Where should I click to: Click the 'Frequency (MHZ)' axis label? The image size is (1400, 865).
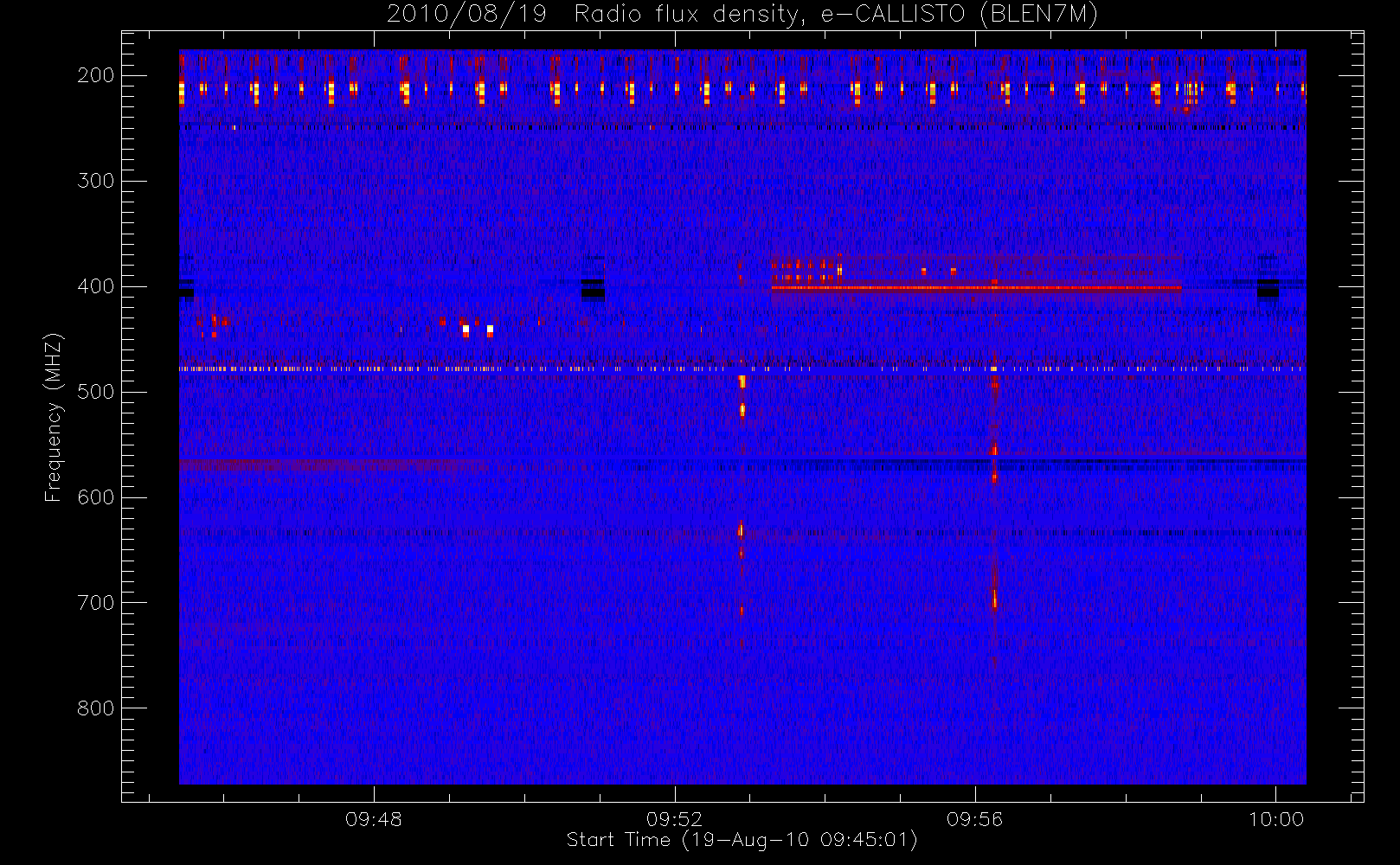54,417
